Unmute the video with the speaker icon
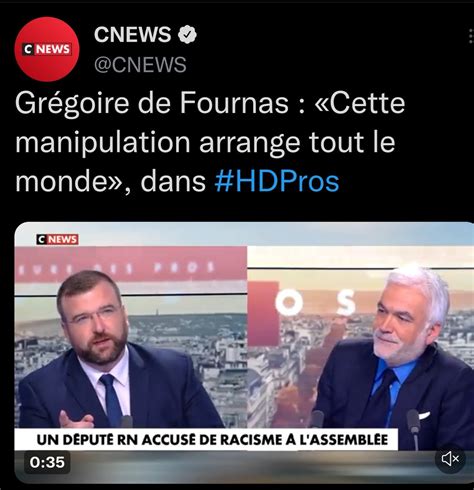 coord(450,459)
